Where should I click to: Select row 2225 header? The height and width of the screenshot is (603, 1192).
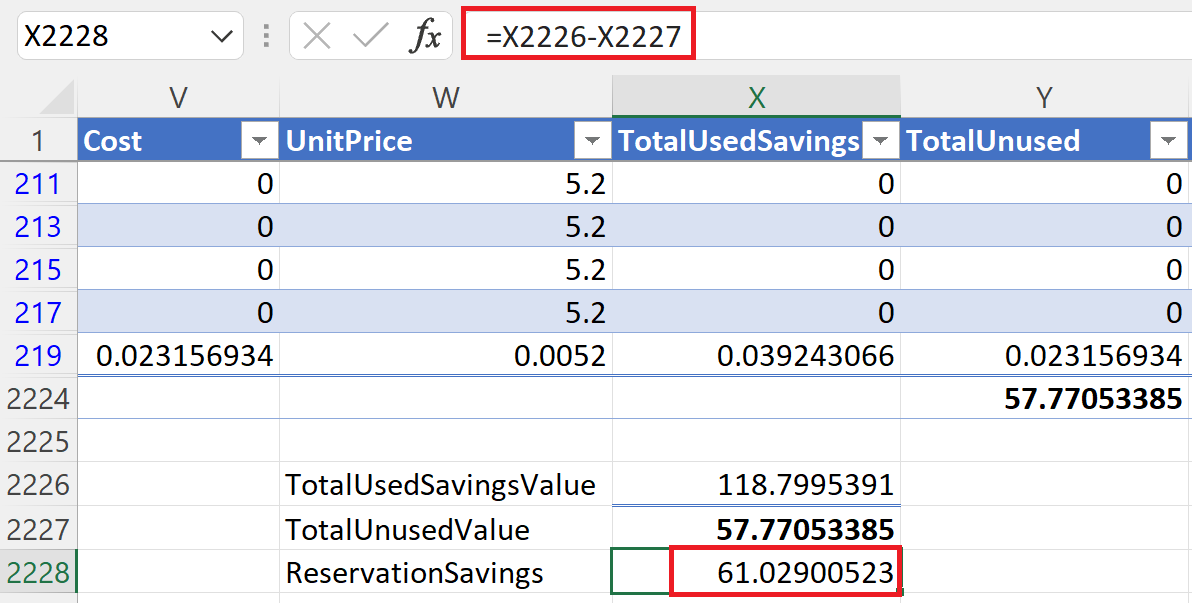(38, 441)
